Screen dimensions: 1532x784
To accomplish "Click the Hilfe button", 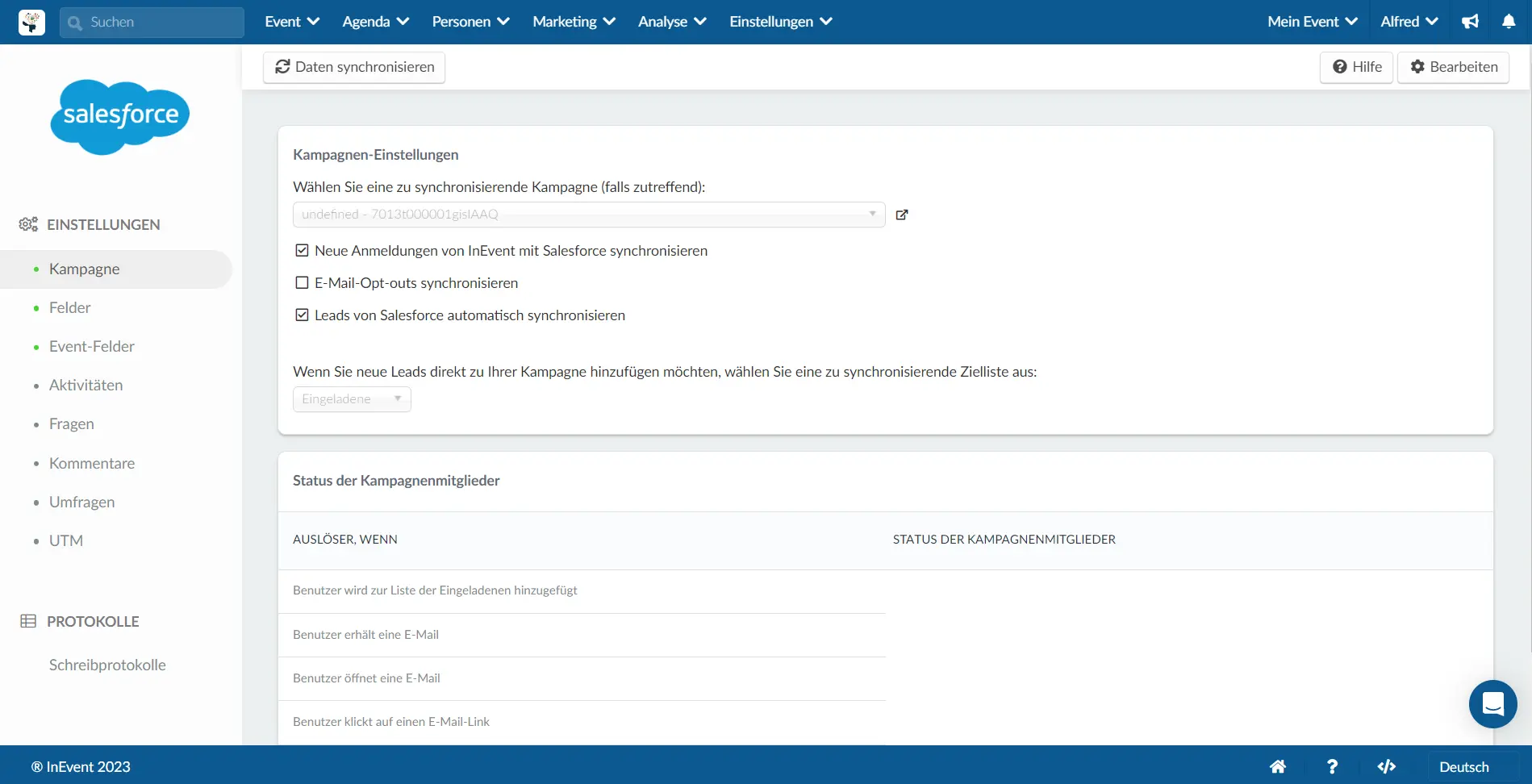I will click(1357, 67).
